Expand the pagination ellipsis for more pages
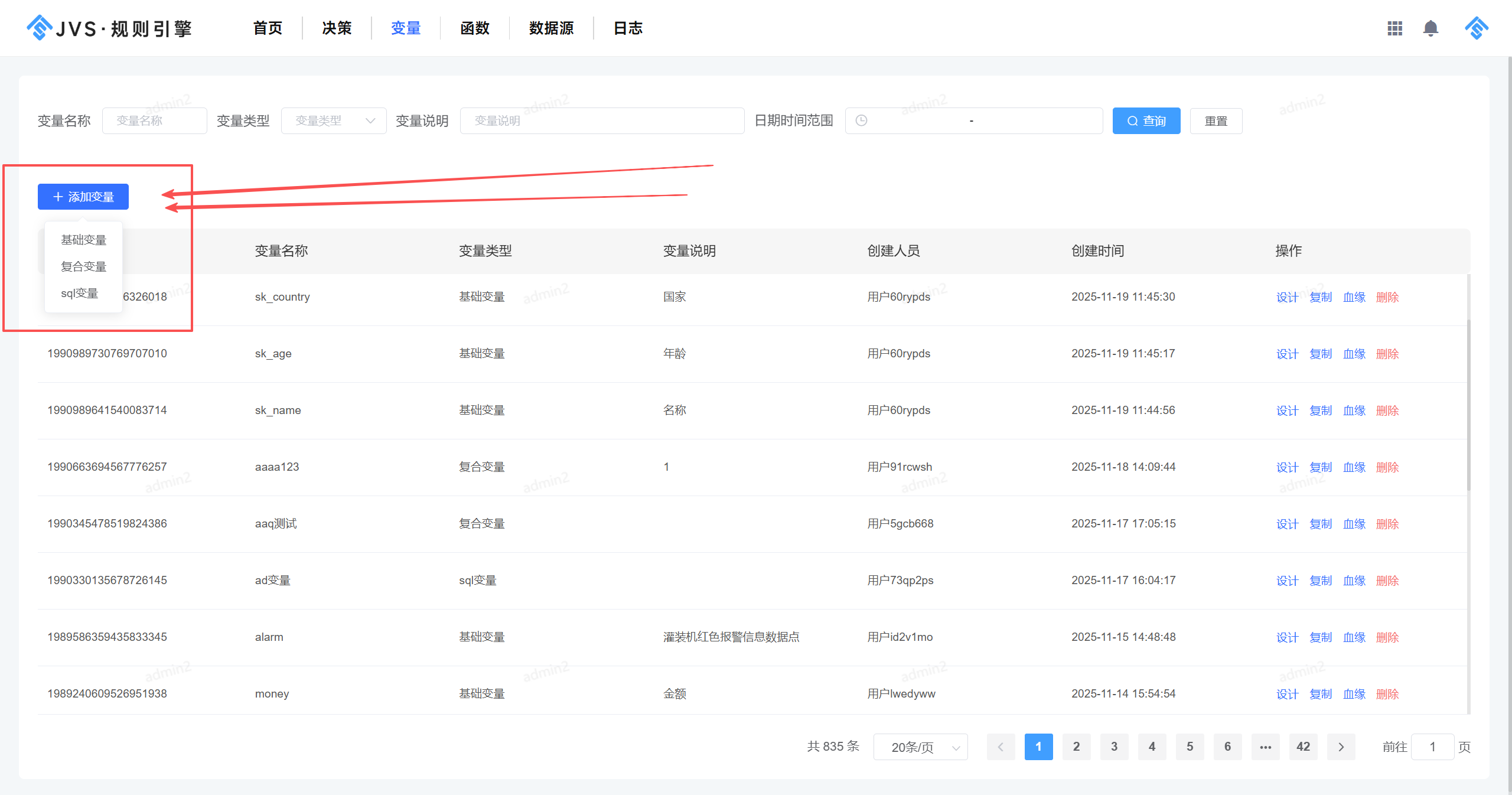Viewport: 1512px width, 795px height. (x=1265, y=747)
